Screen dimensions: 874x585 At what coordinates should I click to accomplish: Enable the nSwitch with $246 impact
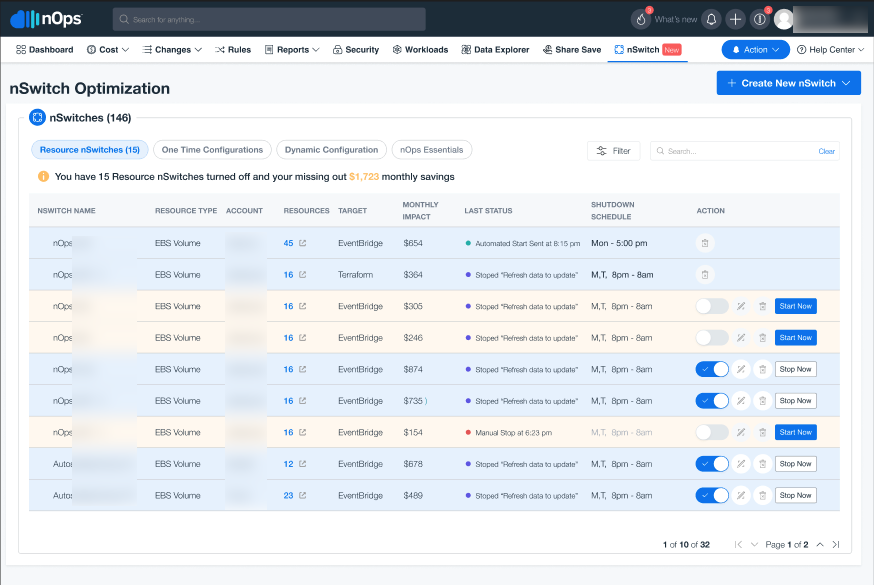[x=712, y=338]
